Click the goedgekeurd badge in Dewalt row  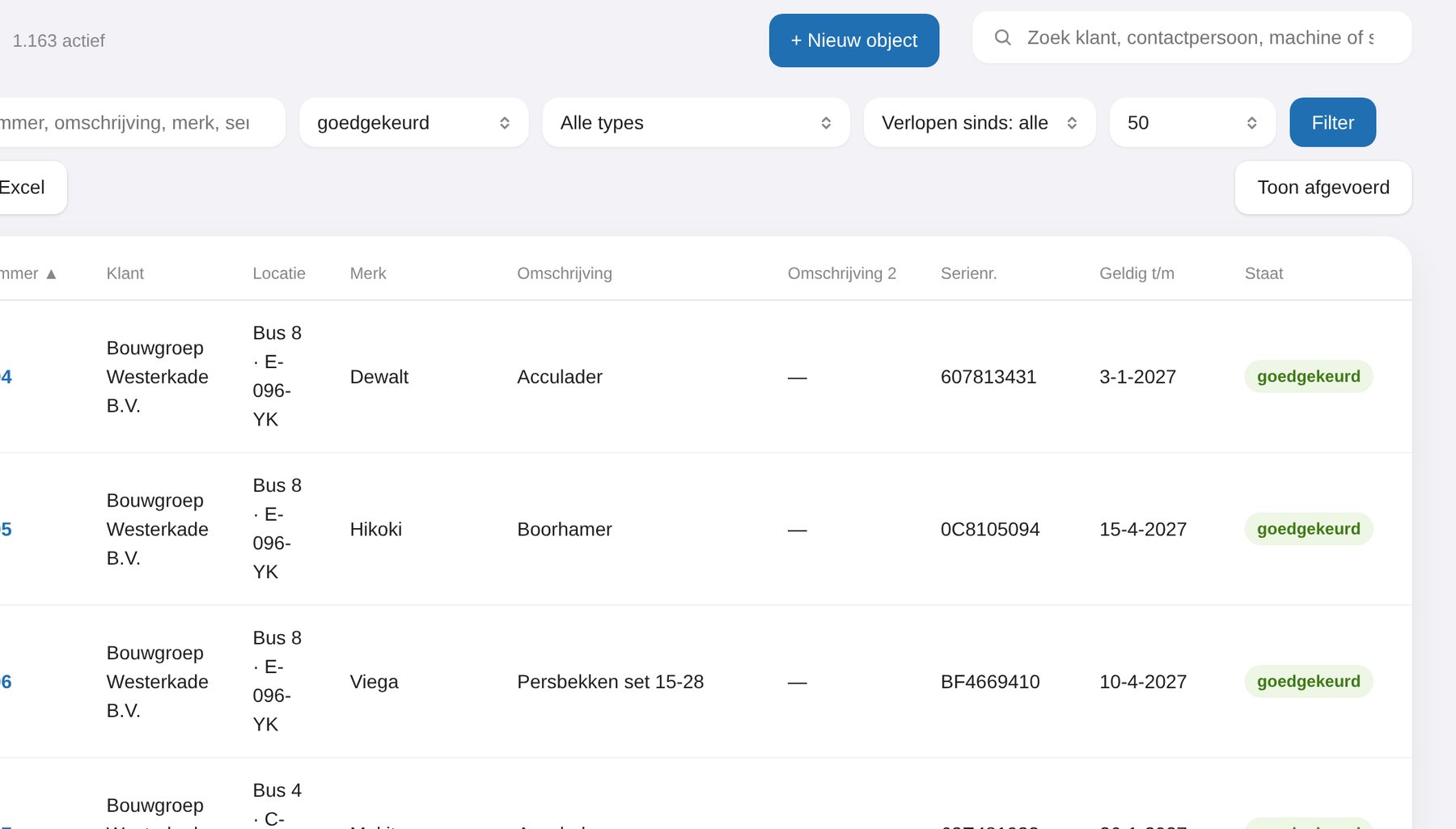click(x=1309, y=376)
